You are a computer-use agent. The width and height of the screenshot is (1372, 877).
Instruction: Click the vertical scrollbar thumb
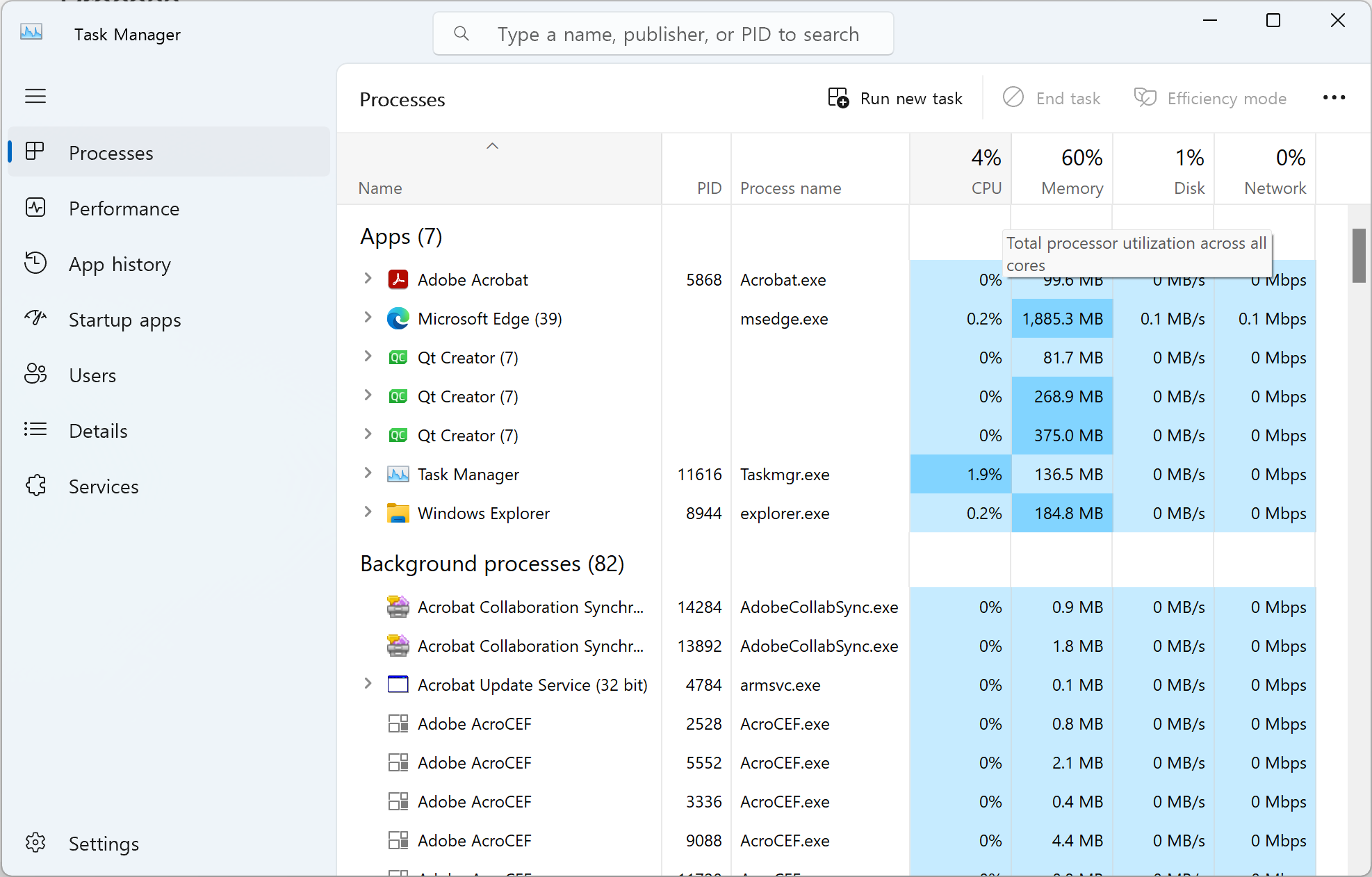pyautogui.click(x=1359, y=256)
